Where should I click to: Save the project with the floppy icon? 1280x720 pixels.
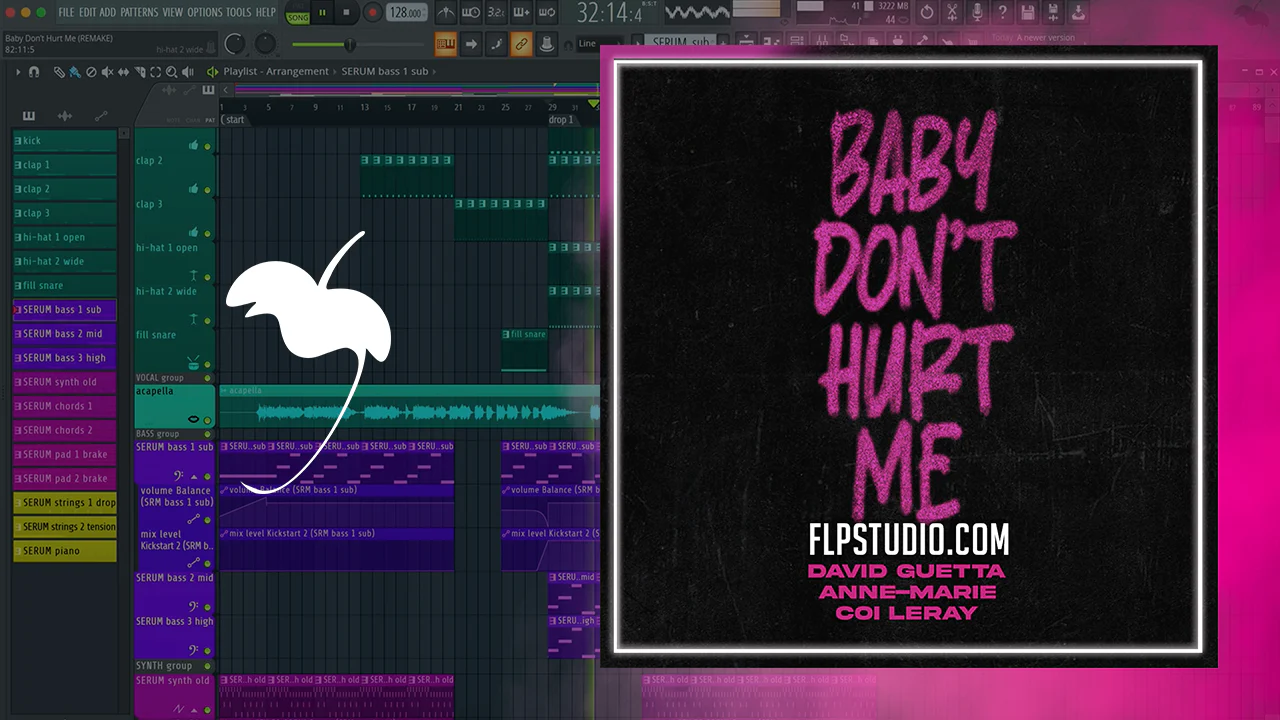(1028, 13)
